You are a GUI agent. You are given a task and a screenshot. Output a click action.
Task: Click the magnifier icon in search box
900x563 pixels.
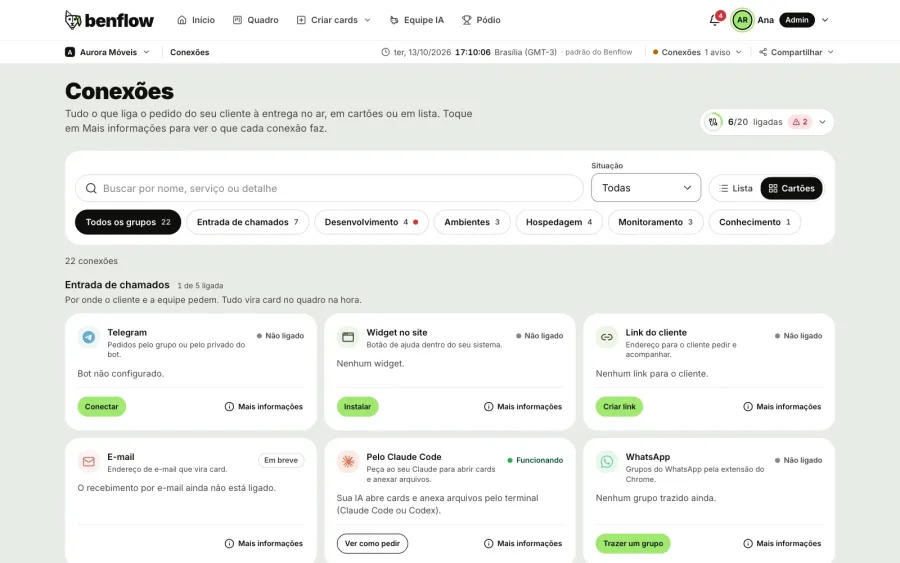(91, 188)
